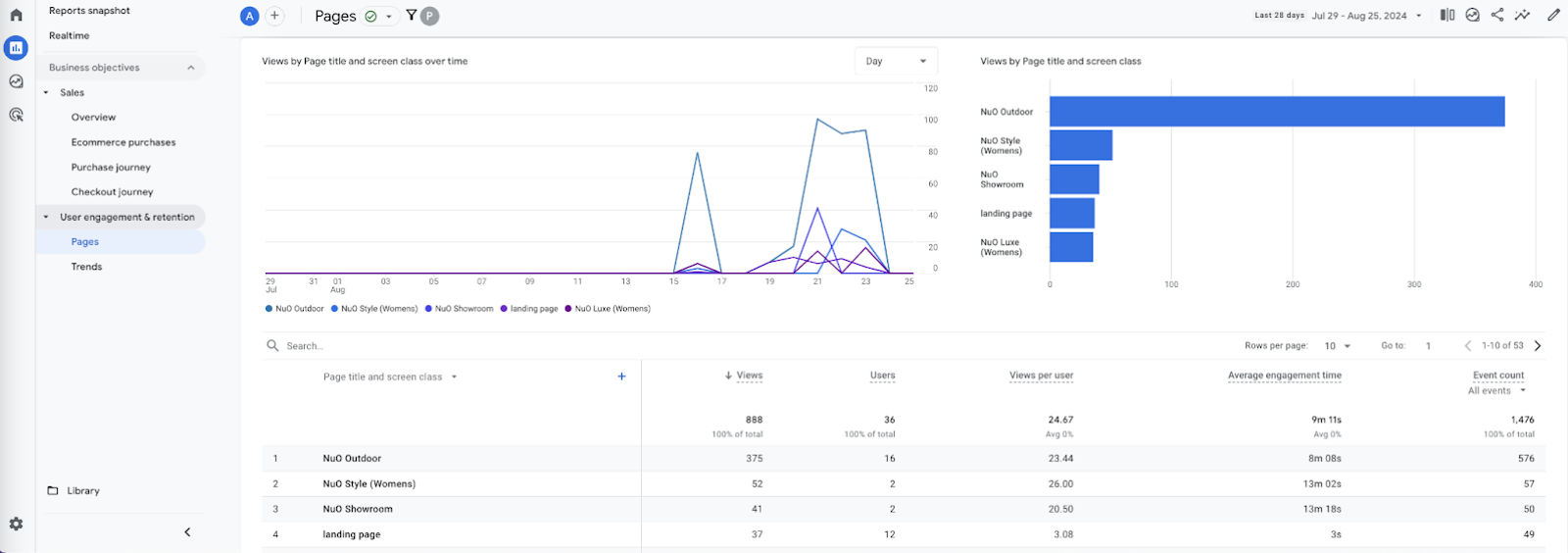Toggle NuO Showroom series in chart legend
1568x553 pixels.
(x=460, y=309)
